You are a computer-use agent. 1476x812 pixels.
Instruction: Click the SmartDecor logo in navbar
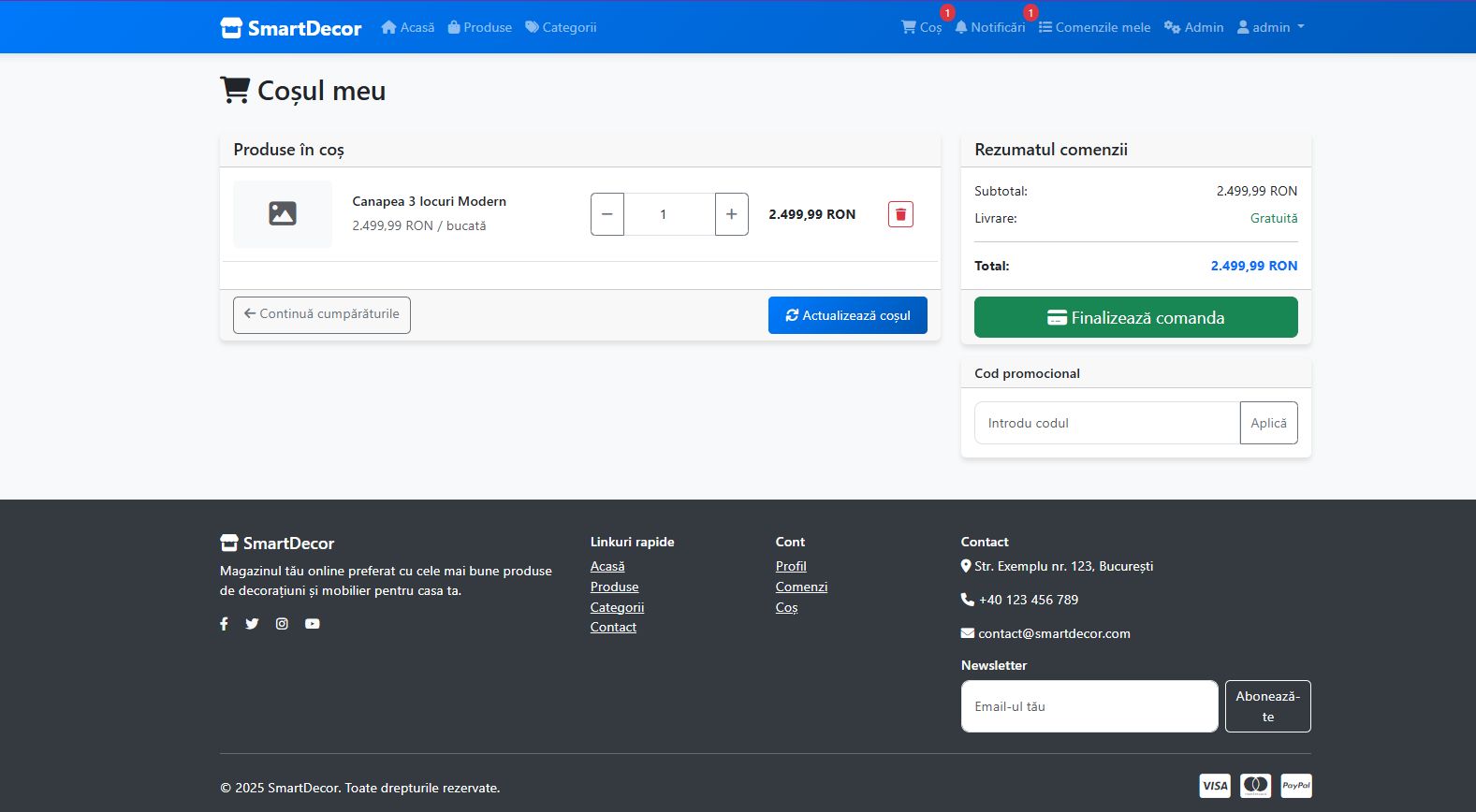[291, 28]
